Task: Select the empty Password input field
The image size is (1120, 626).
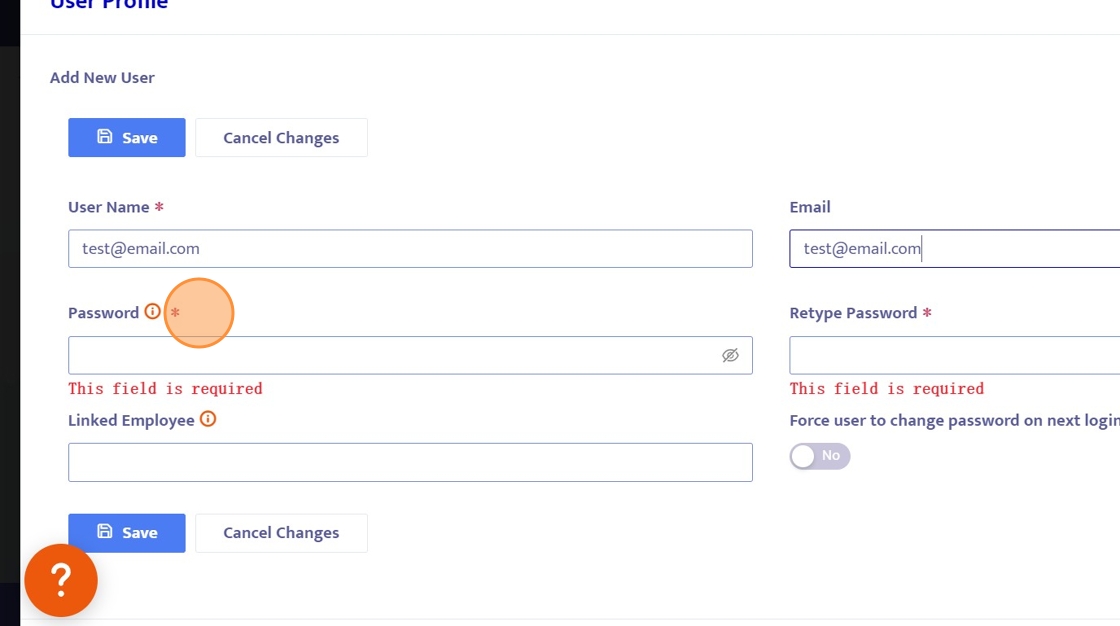Action: 390,356
